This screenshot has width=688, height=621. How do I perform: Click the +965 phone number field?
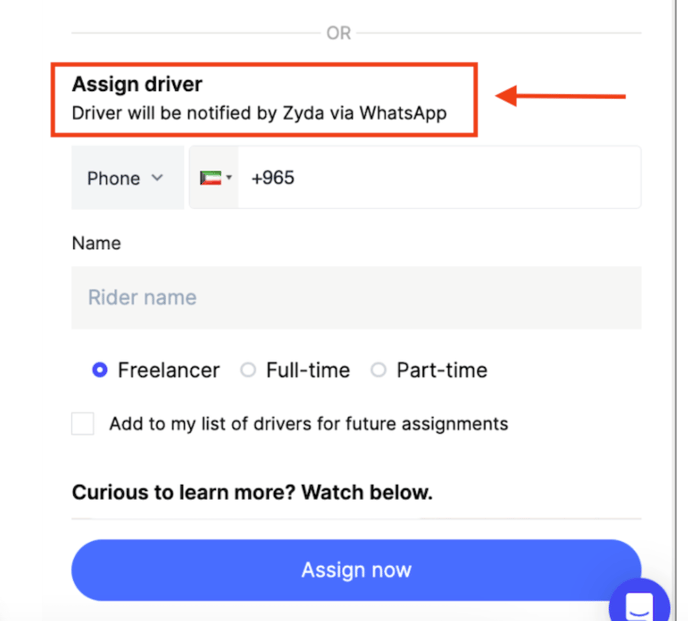[x=439, y=178]
